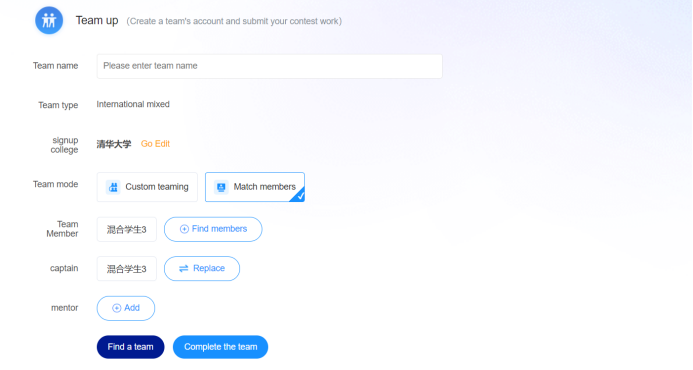693x370 pixels.
Task: Select captain chip 混合学生3
Action: (127, 268)
